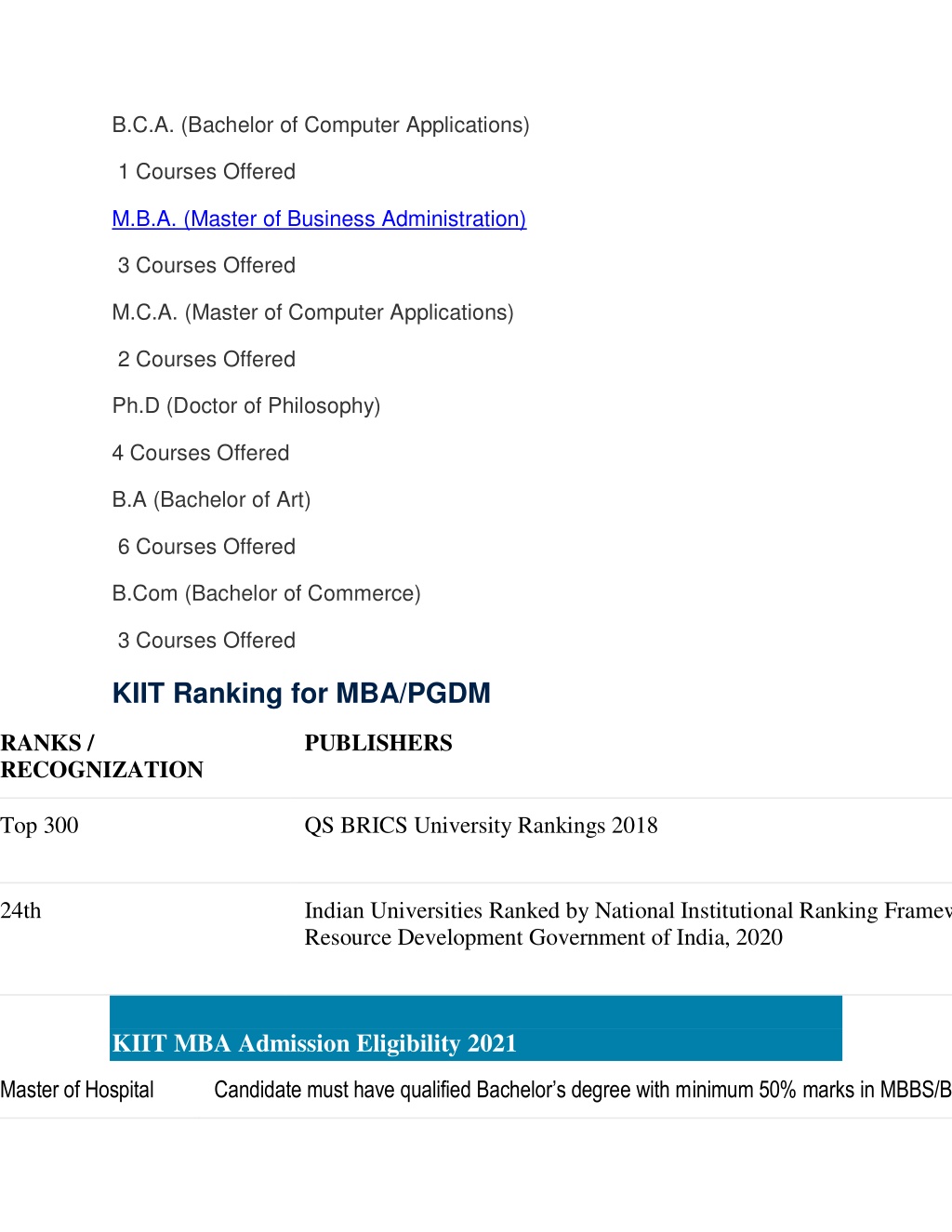952x1232 pixels.
Task: Click the 'PUBLISHERS' column header
Action: click(378, 743)
